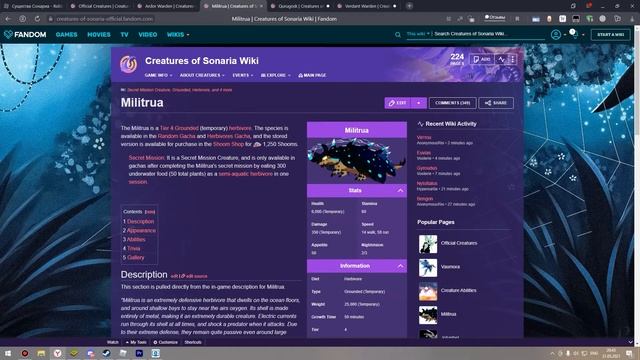Switch to the Official Creatures browser tab
640x360 pixels.
[x=100, y=6]
